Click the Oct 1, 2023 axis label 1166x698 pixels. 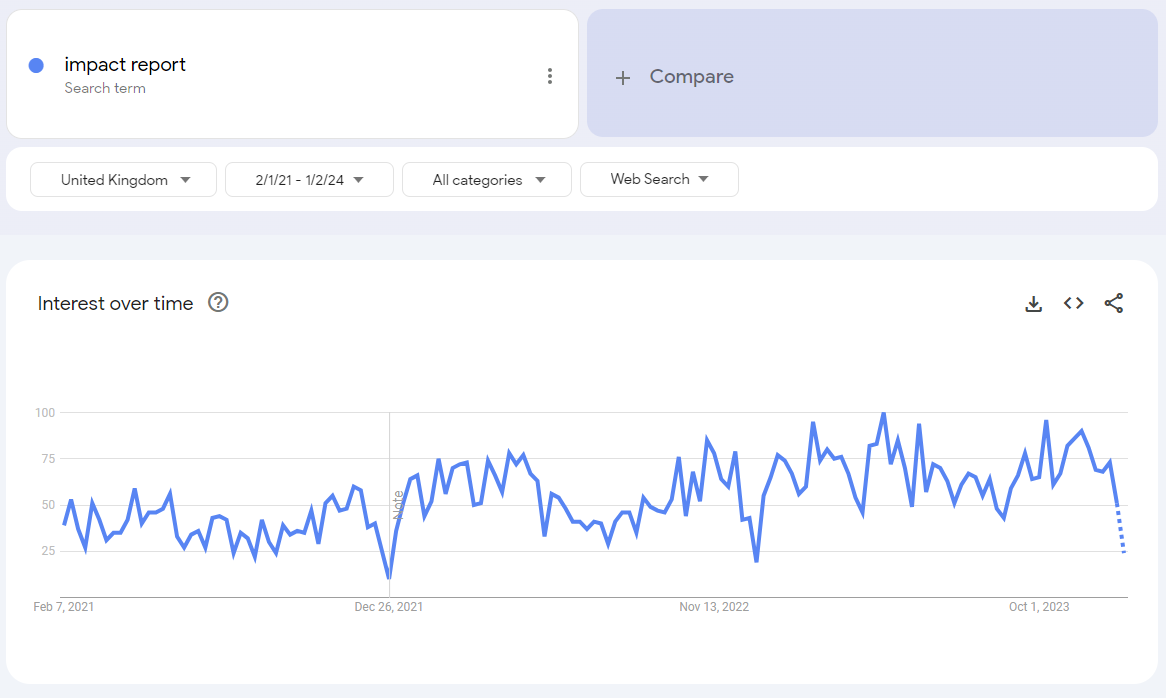(1039, 607)
